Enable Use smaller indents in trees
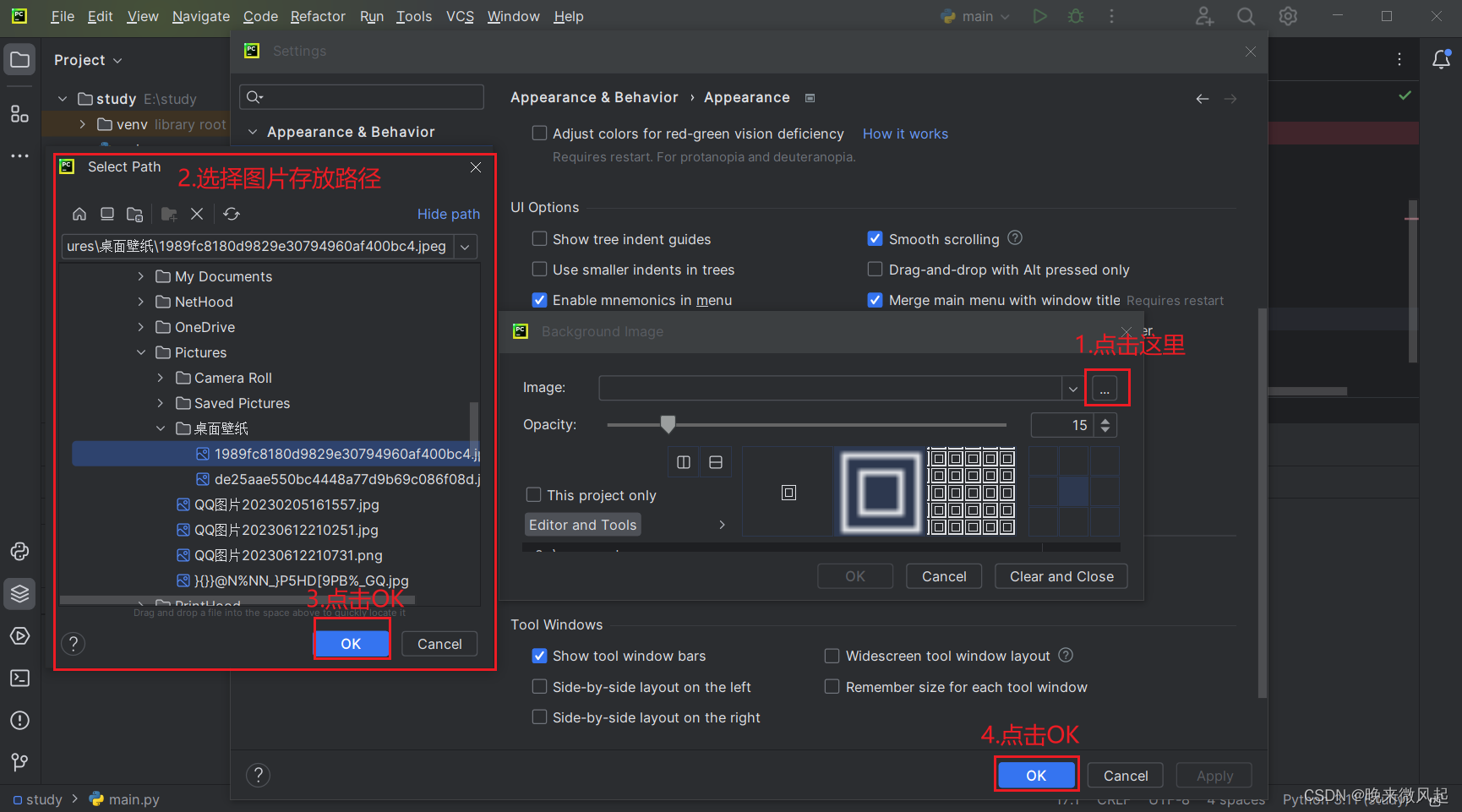1462x812 pixels. click(539, 269)
